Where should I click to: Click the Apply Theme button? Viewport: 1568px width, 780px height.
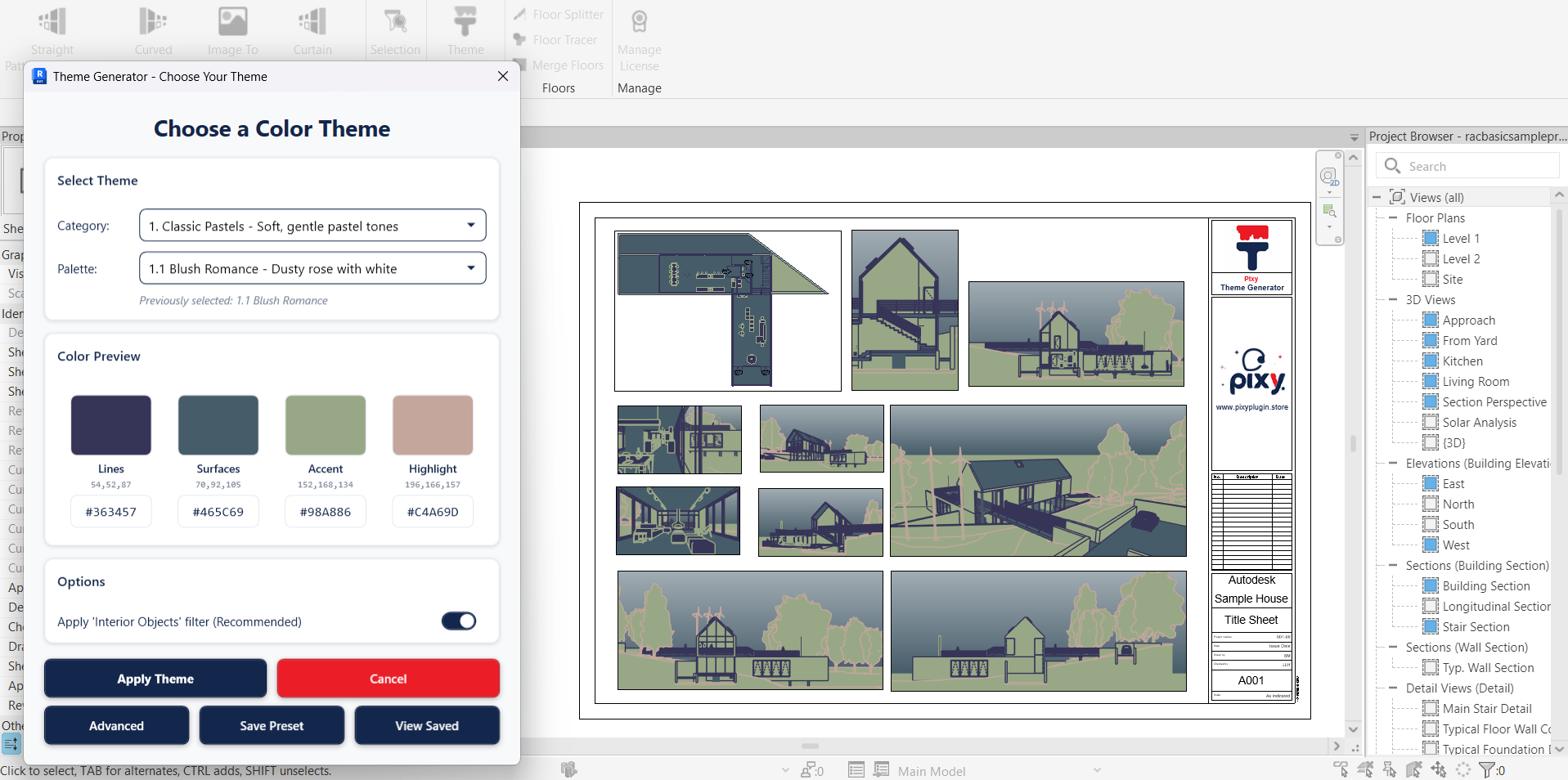(x=155, y=678)
